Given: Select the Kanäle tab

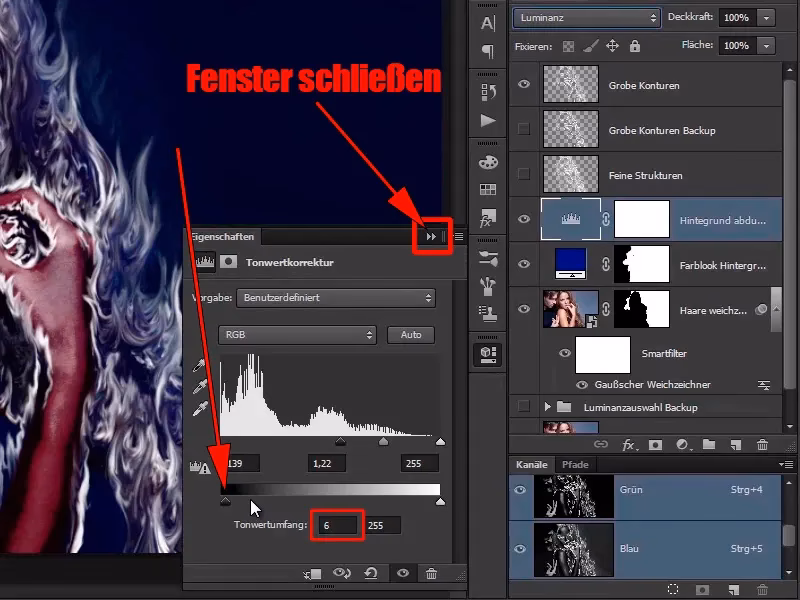Looking at the screenshot, I should (x=532, y=465).
